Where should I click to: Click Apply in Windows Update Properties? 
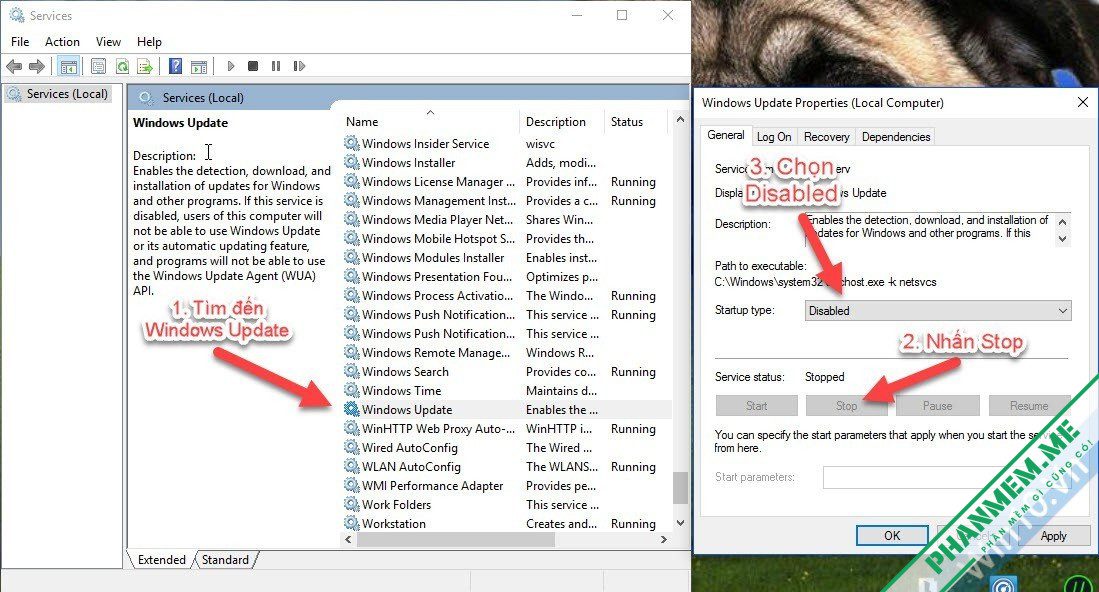click(x=1053, y=535)
